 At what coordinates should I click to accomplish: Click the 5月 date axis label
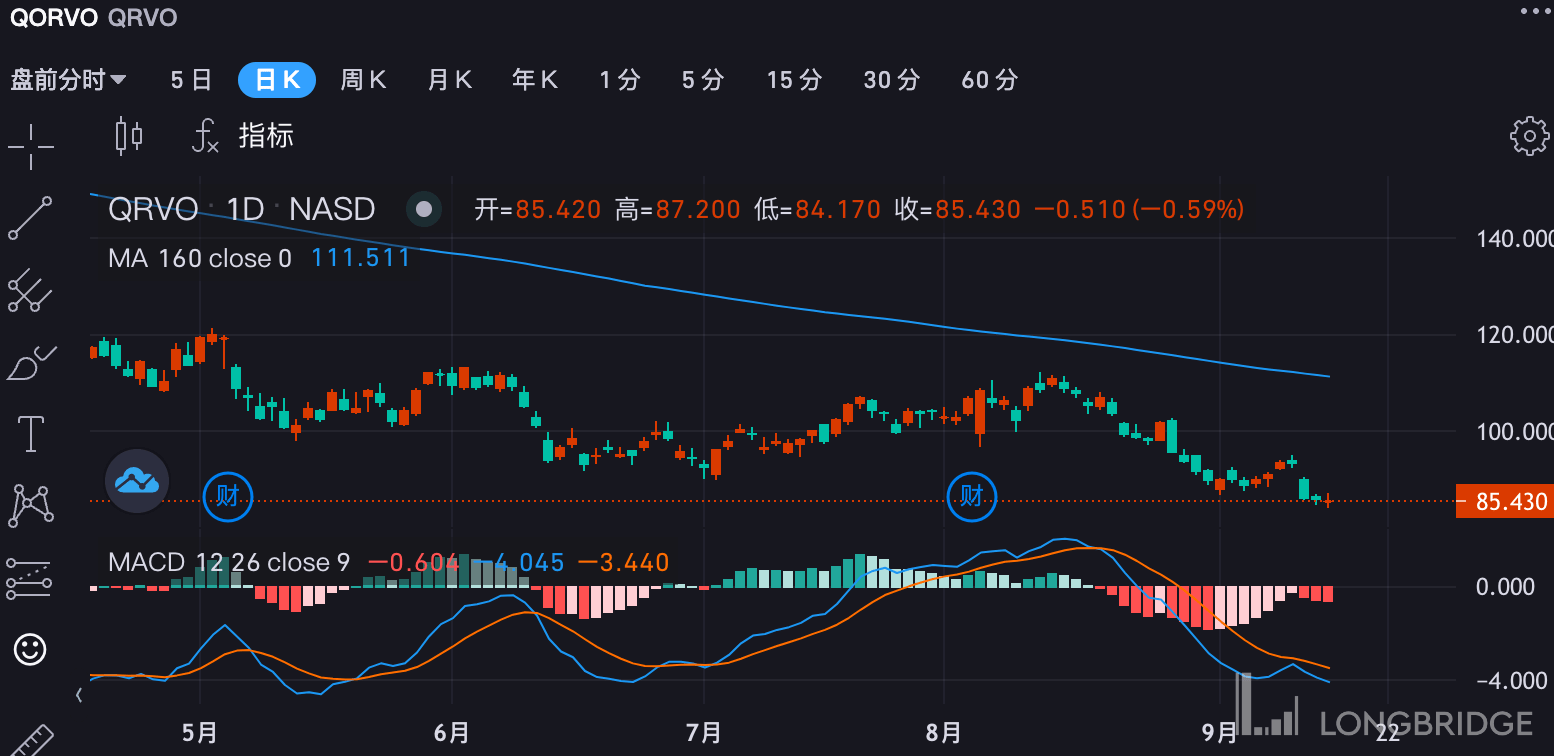point(200,733)
